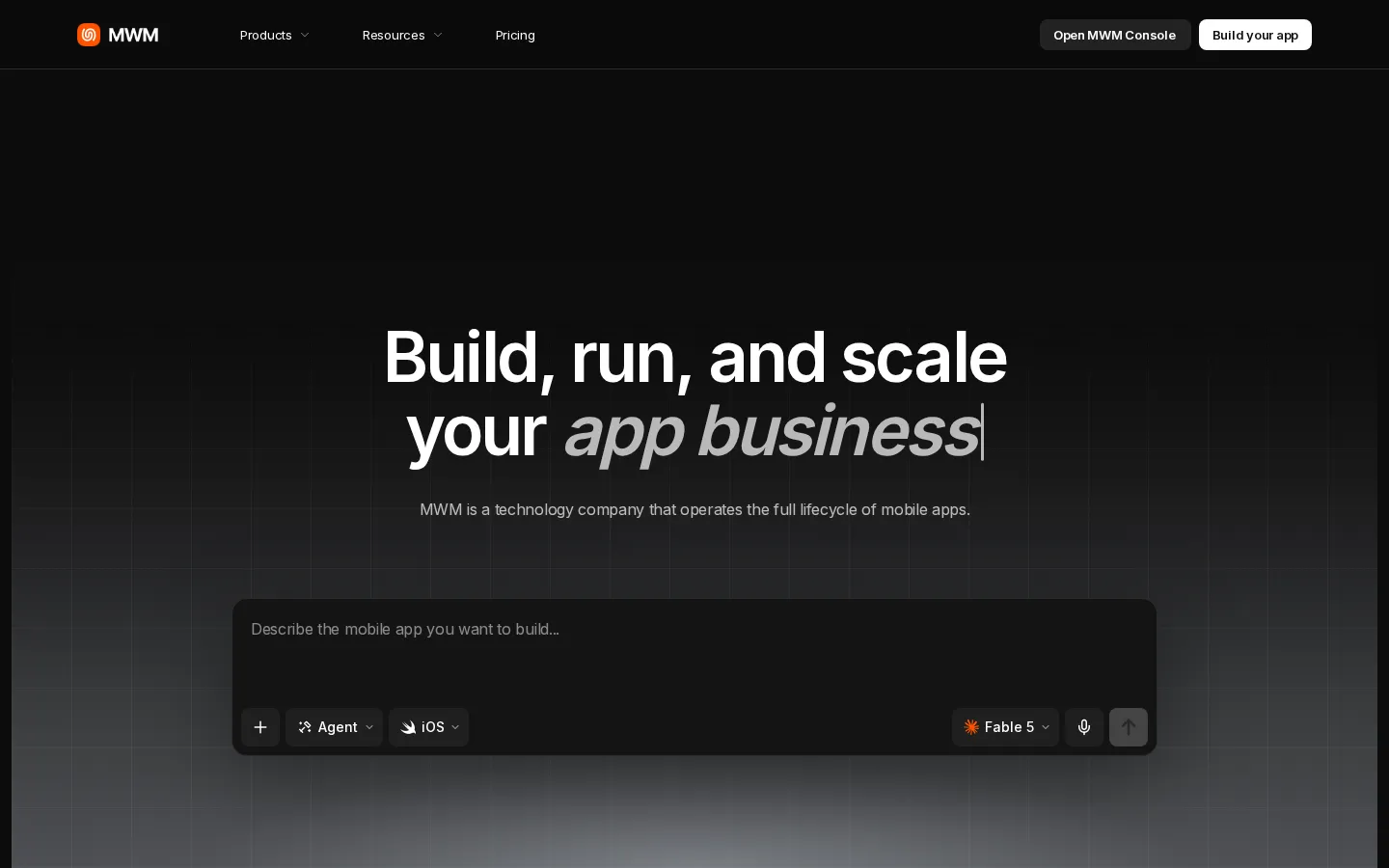Image resolution: width=1389 pixels, height=868 pixels.
Task: Open the Fable 5 model dropdown
Action: [x=1005, y=727]
